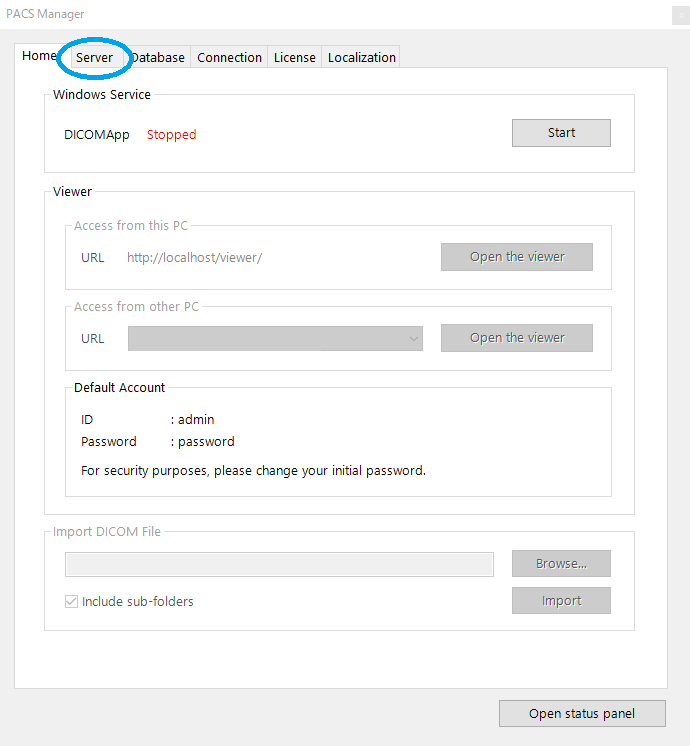
Task: Open the viewer under Access from other PC
Action: click(517, 338)
